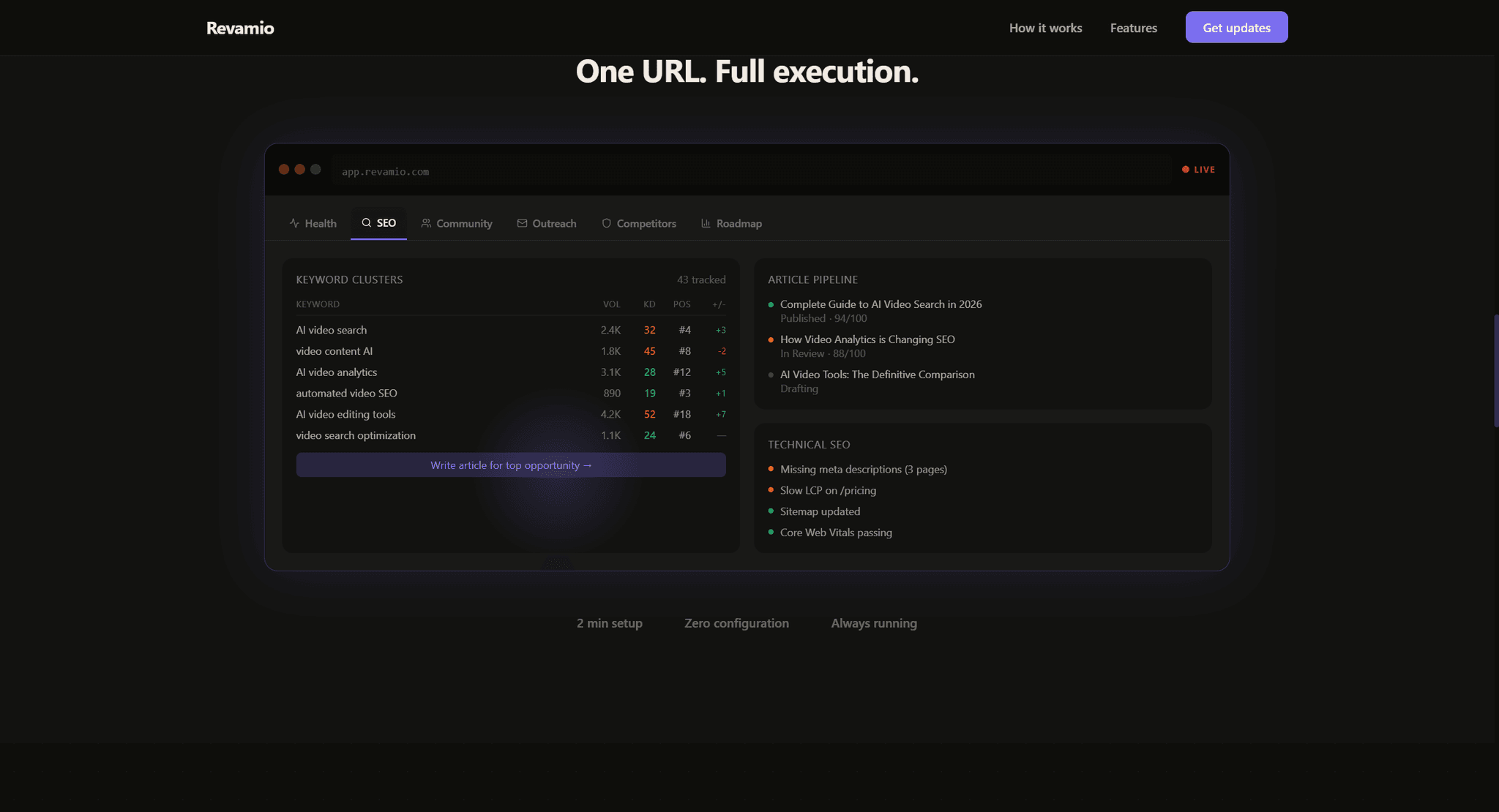Click the 'In Review · 88/100' status
The height and width of the screenshot is (812, 1499).
coord(823,353)
